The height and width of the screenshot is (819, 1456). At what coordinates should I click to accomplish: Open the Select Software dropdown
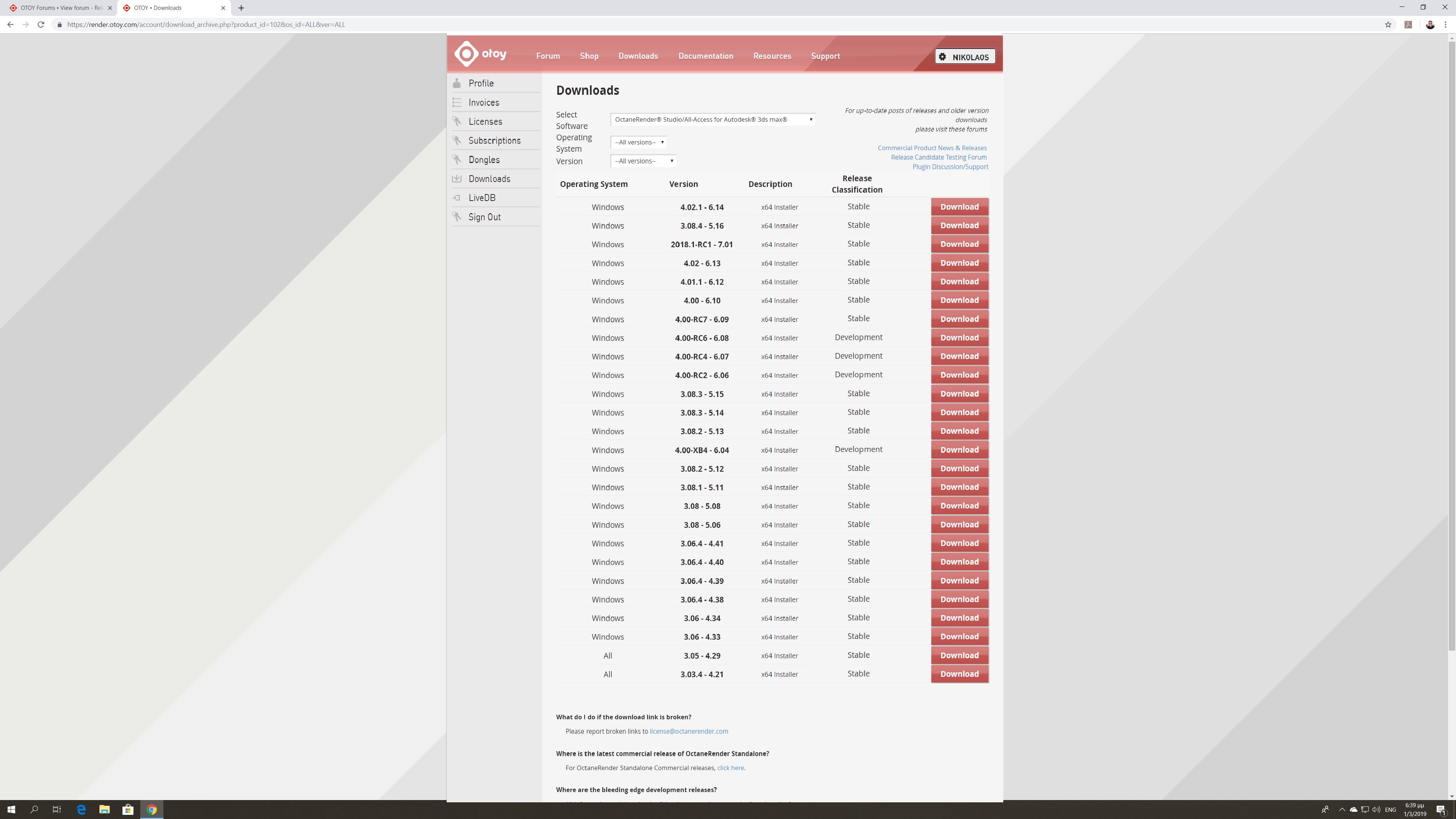pos(712,119)
